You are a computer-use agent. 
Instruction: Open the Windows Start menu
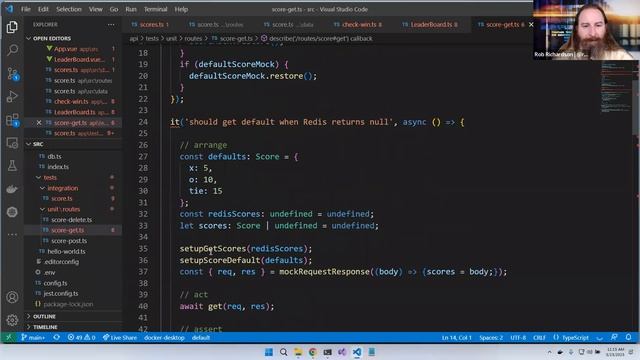click(x=269, y=352)
